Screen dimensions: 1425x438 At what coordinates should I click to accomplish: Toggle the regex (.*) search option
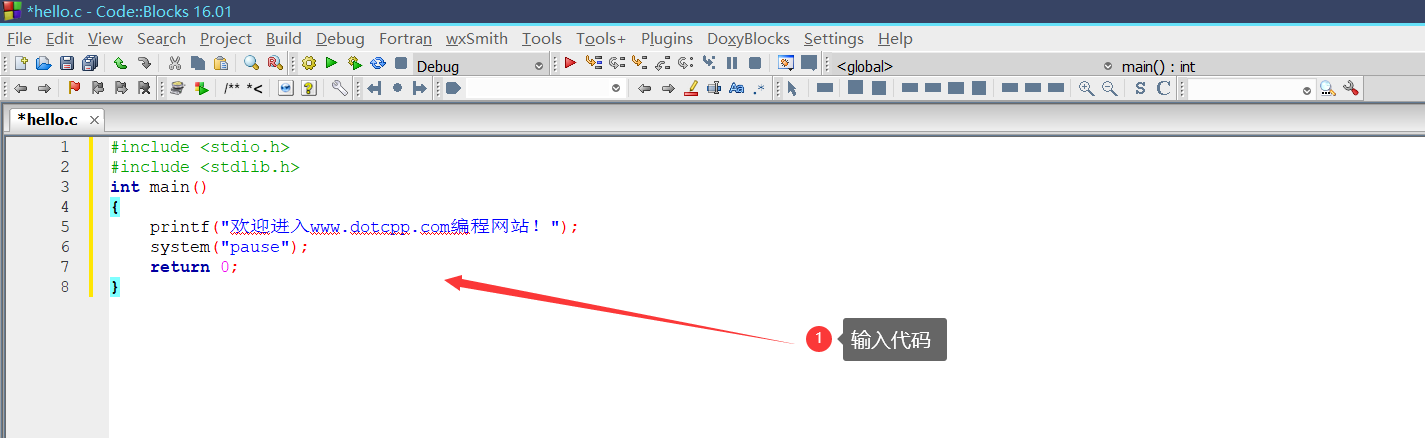(759, 88)
